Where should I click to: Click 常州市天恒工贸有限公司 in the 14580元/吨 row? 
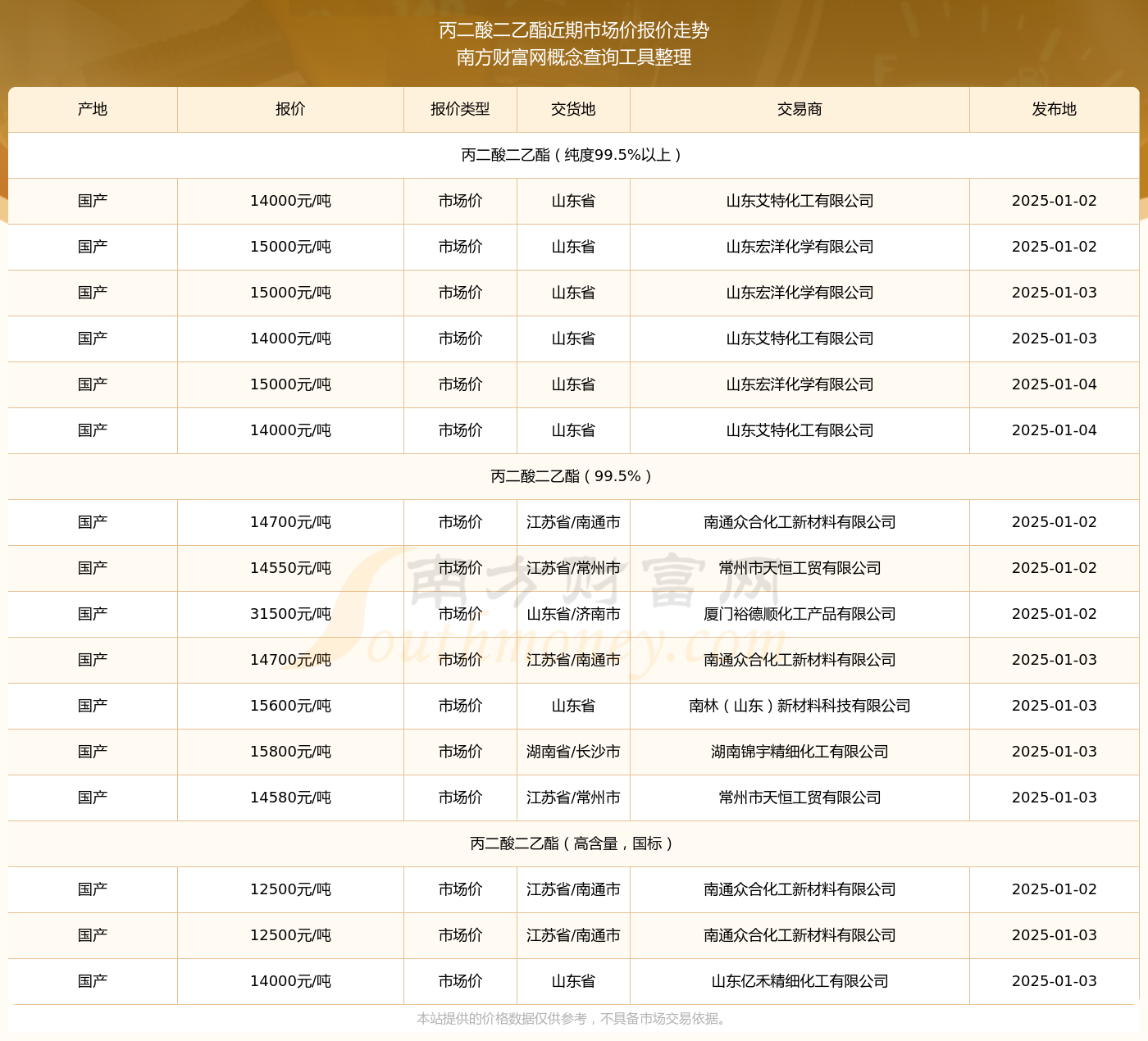799,798
